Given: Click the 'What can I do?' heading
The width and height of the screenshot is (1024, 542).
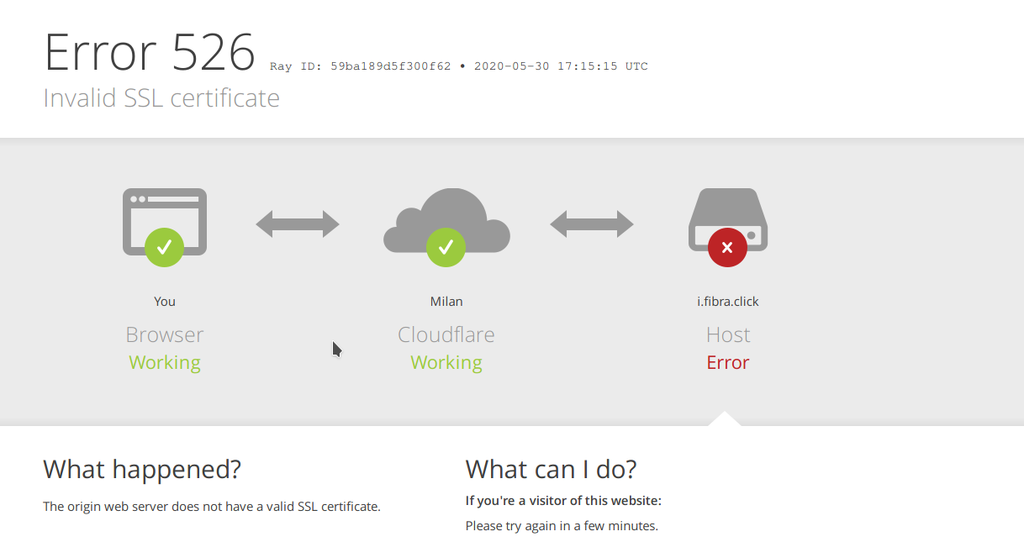Looking at the screenshot, I should [x=551, y=470].
